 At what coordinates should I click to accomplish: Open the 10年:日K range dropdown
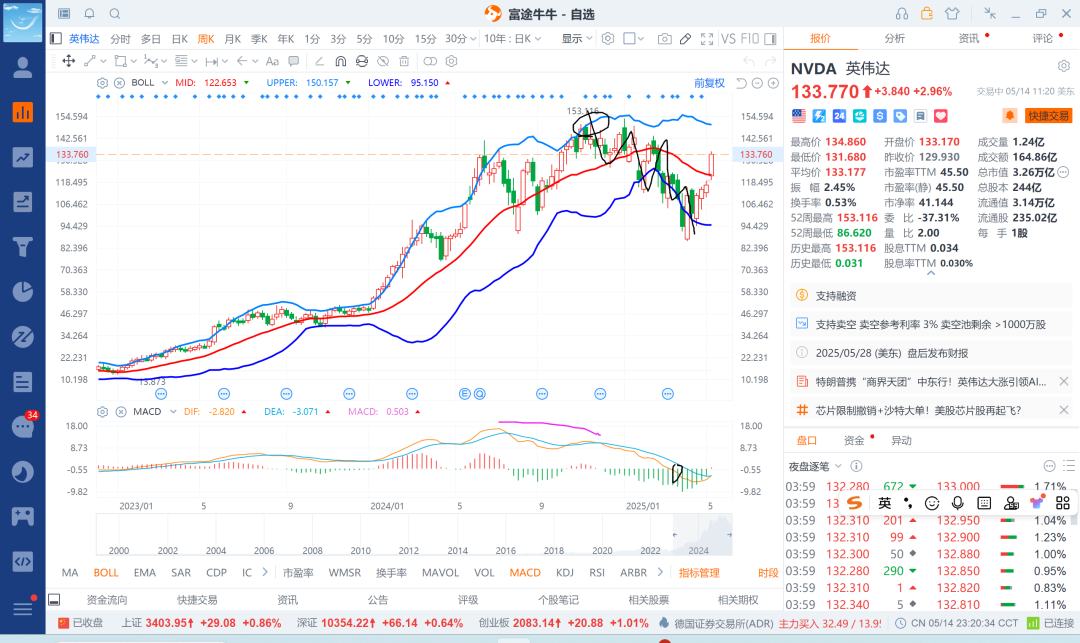515,39
